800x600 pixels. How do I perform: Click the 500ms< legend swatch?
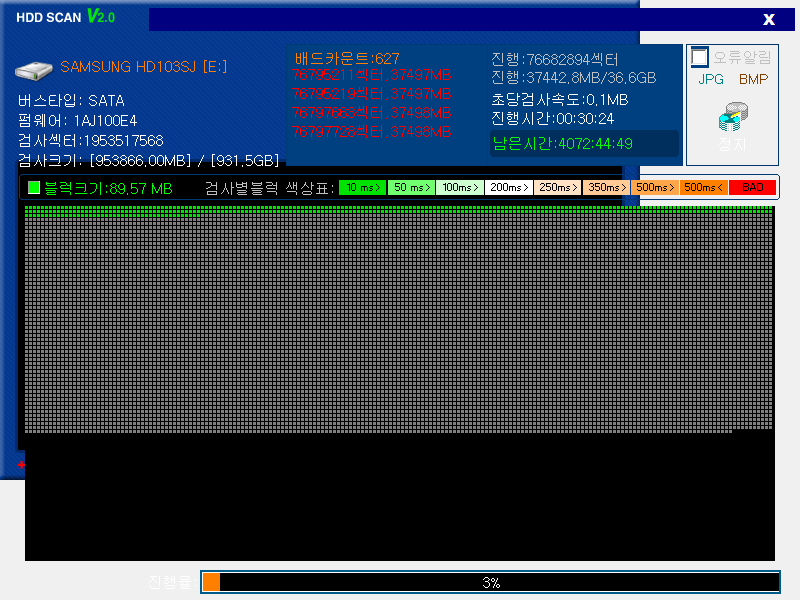tap(704, 188)
